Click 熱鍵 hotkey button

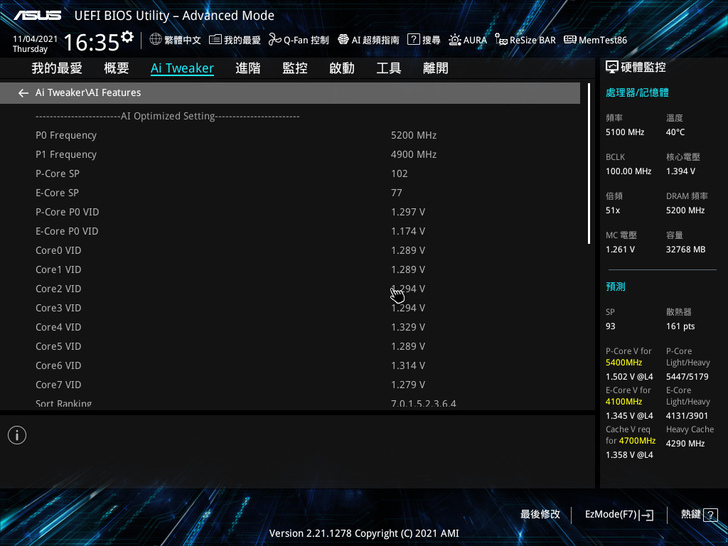tap(699, 514)
